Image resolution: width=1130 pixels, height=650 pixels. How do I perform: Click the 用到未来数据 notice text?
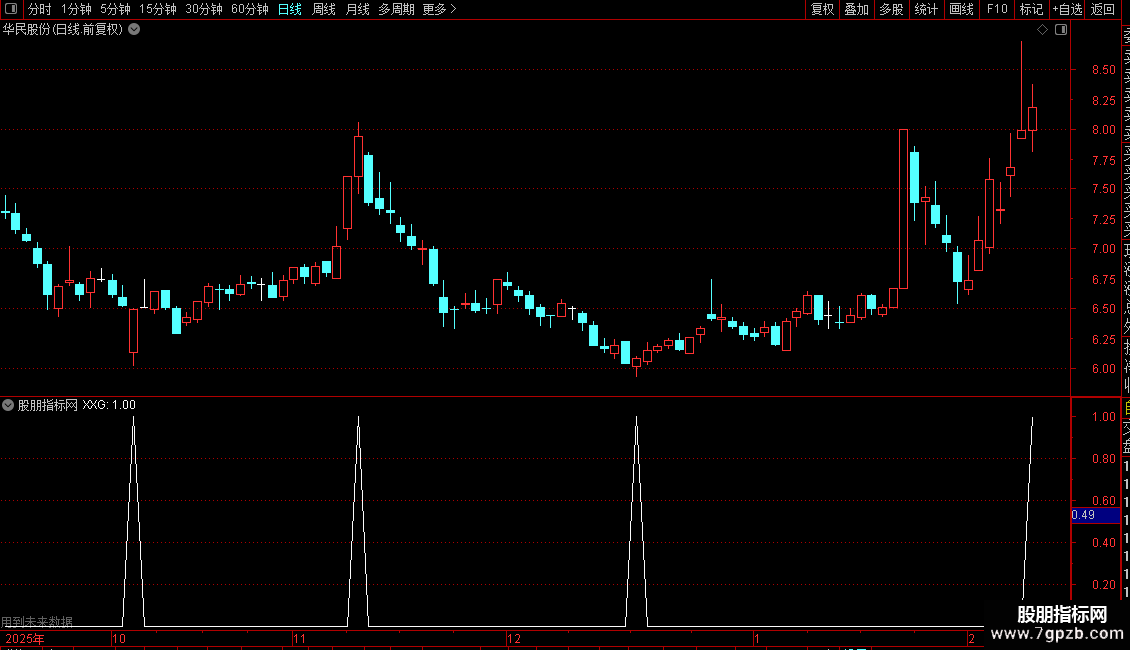click(37, 621)
